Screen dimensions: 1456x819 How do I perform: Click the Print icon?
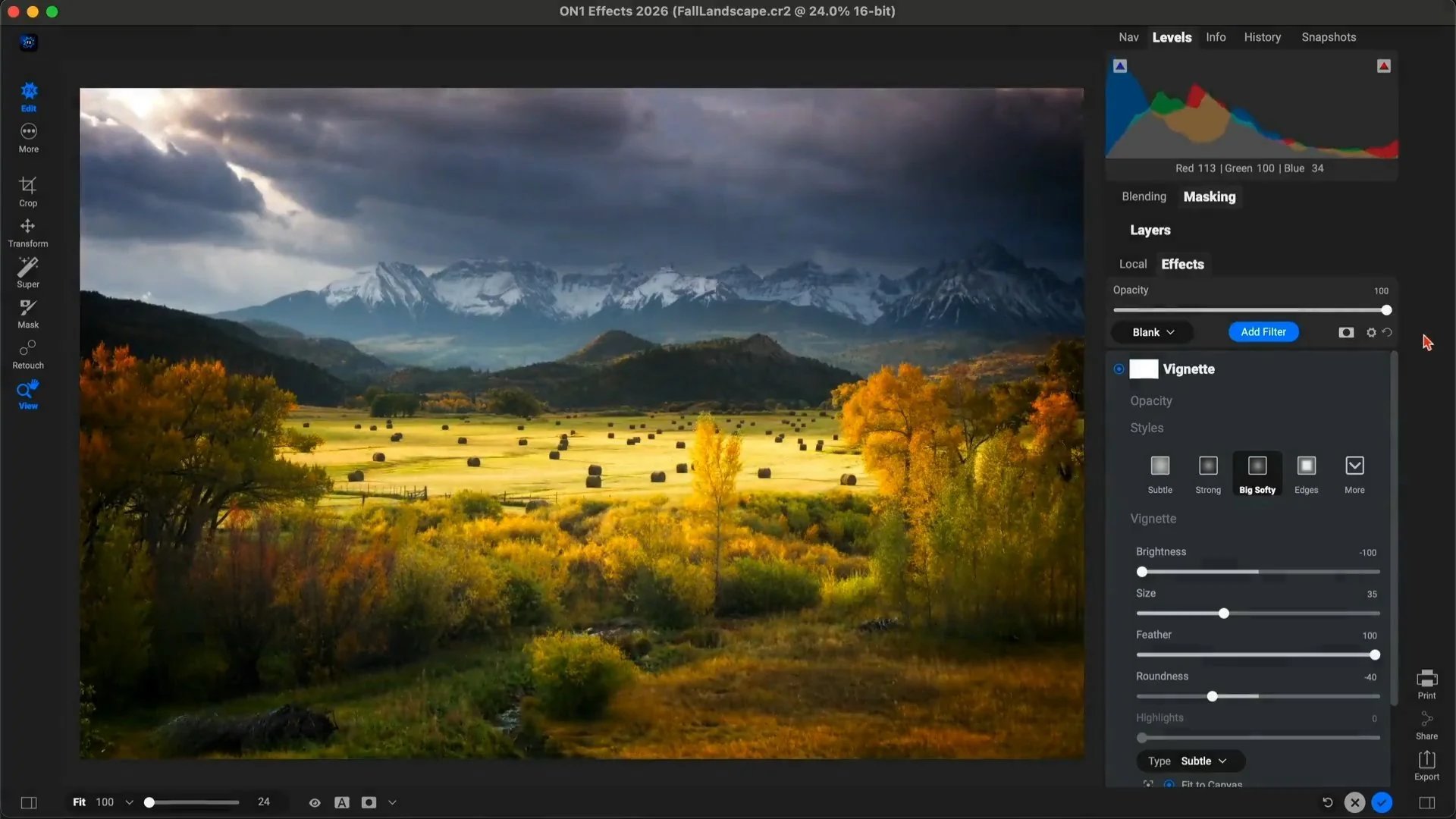coord(1426,684)
